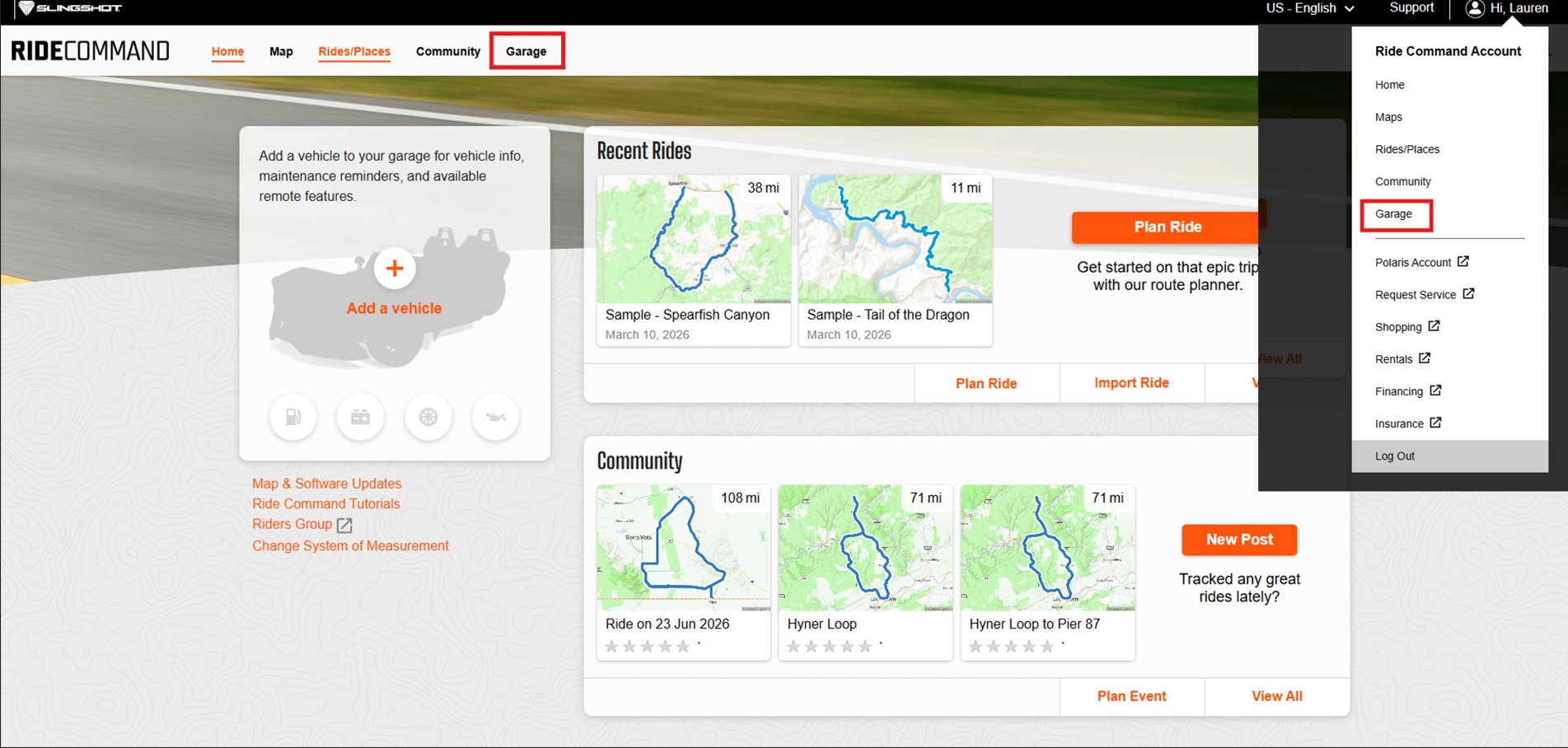The height and width of the screenshot is (748, 1568).
Task: Choose Request Service in account menu
Action: pos(1416,295)
